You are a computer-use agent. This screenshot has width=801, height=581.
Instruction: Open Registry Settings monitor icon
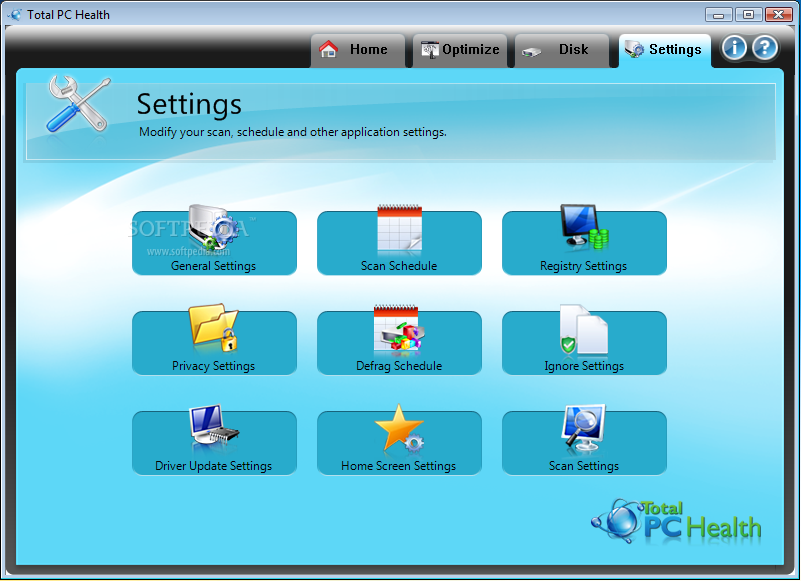click(584, 227)
